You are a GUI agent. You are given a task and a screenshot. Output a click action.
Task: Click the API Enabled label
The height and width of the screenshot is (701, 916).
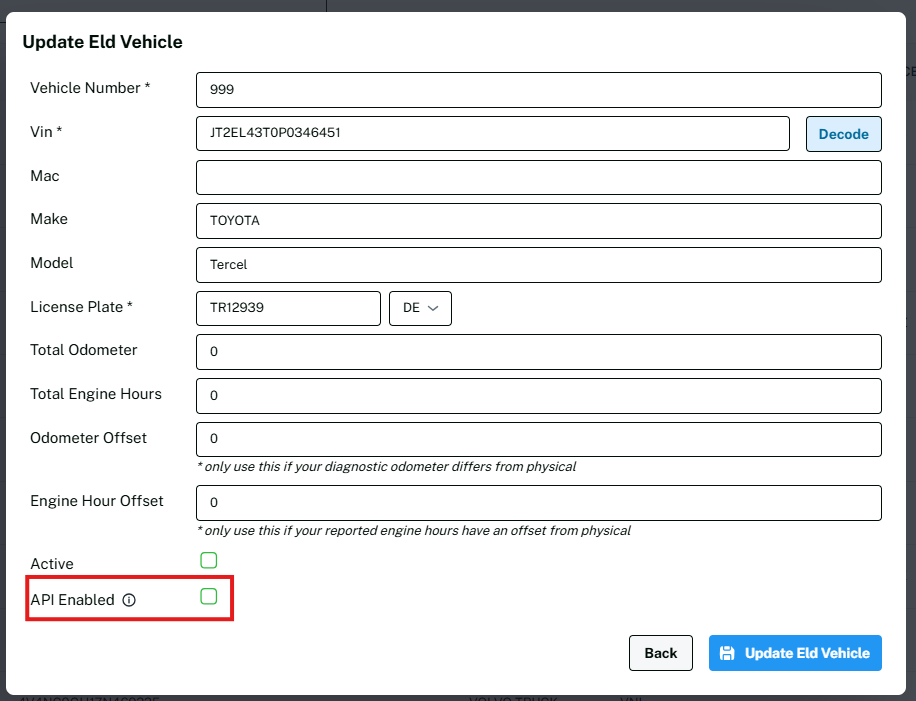coord(72,600)
